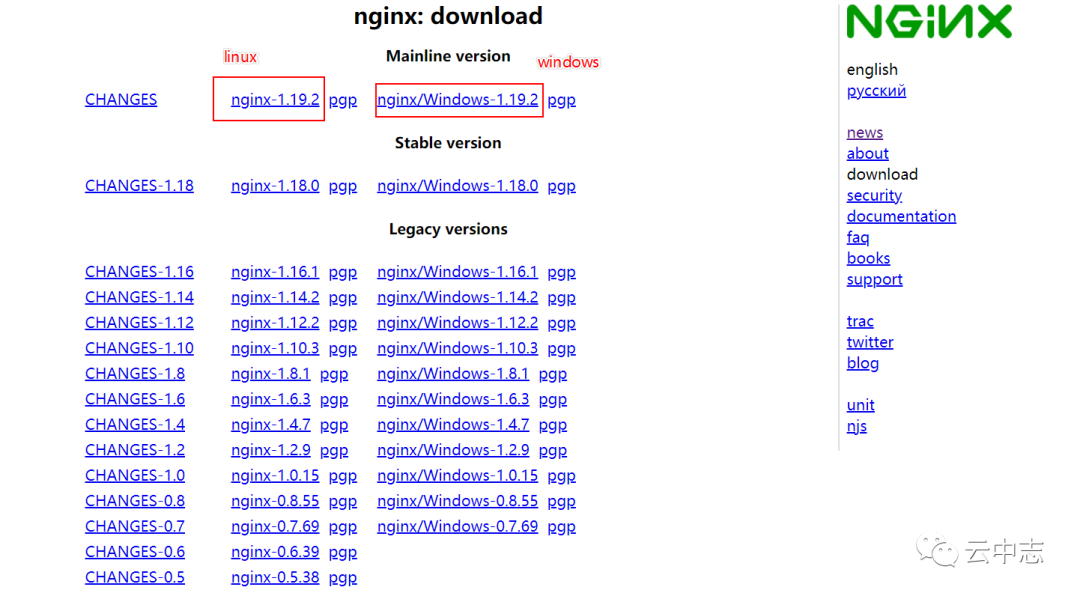Download nginx/Windows-0.8.55
Screen dimensions: 1080x599
pyautogui.click(x=457, y=501)
